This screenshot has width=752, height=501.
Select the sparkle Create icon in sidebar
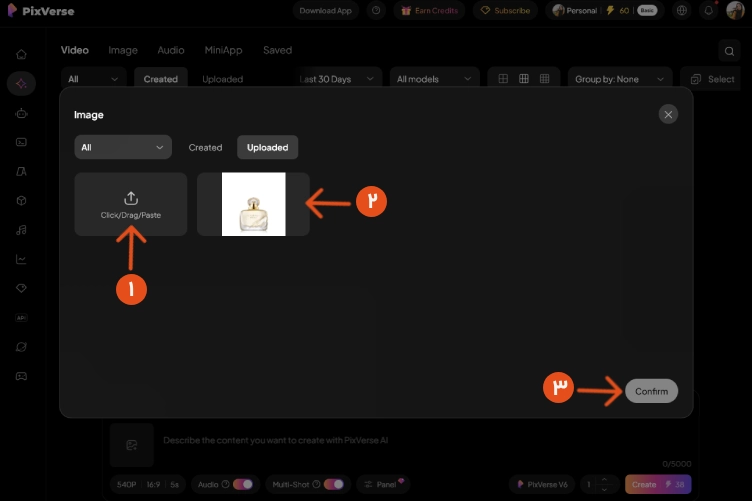tap(21, 83)
